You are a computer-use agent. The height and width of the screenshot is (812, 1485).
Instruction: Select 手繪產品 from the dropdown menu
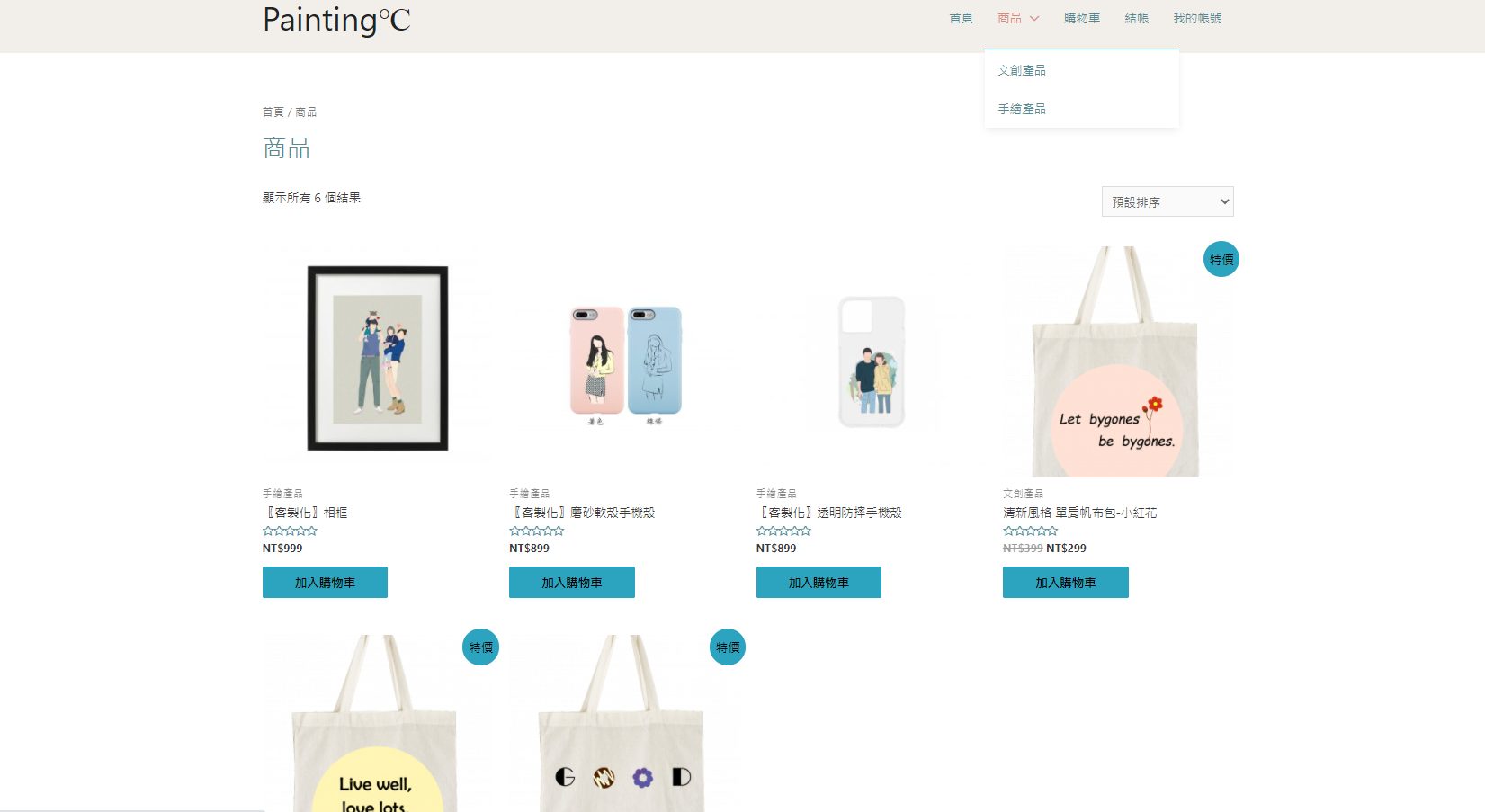click(x=1022, y=109)
